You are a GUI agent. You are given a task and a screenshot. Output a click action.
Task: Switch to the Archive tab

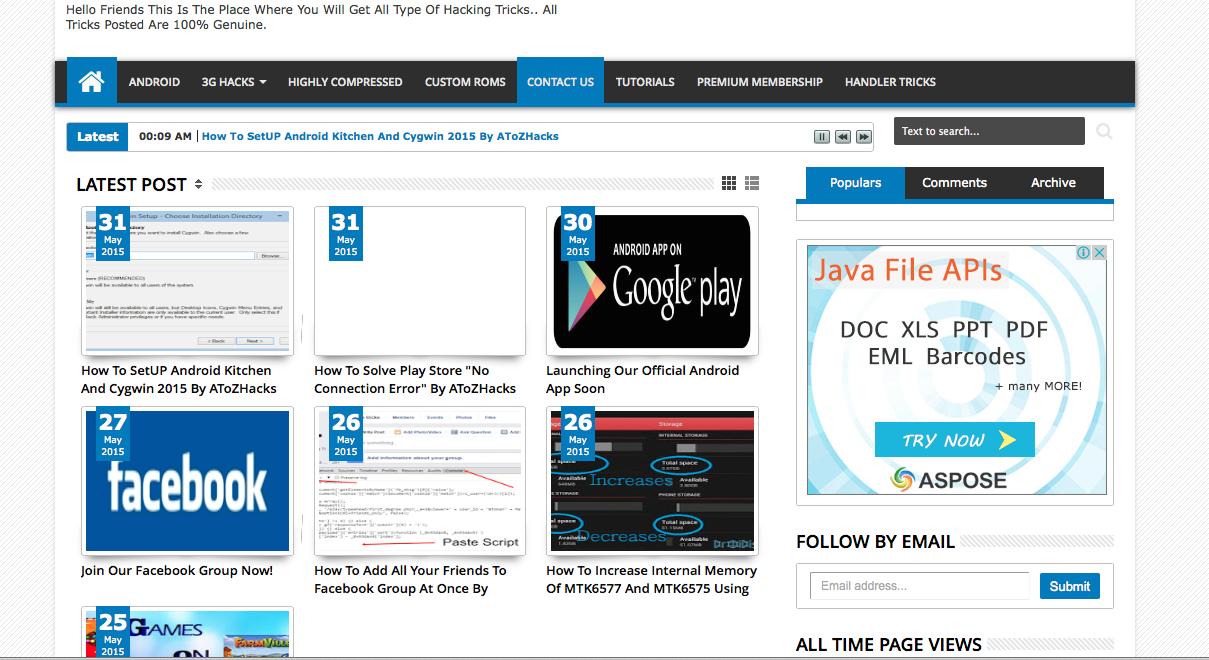pyautogui.click(x=1053, y=183)
